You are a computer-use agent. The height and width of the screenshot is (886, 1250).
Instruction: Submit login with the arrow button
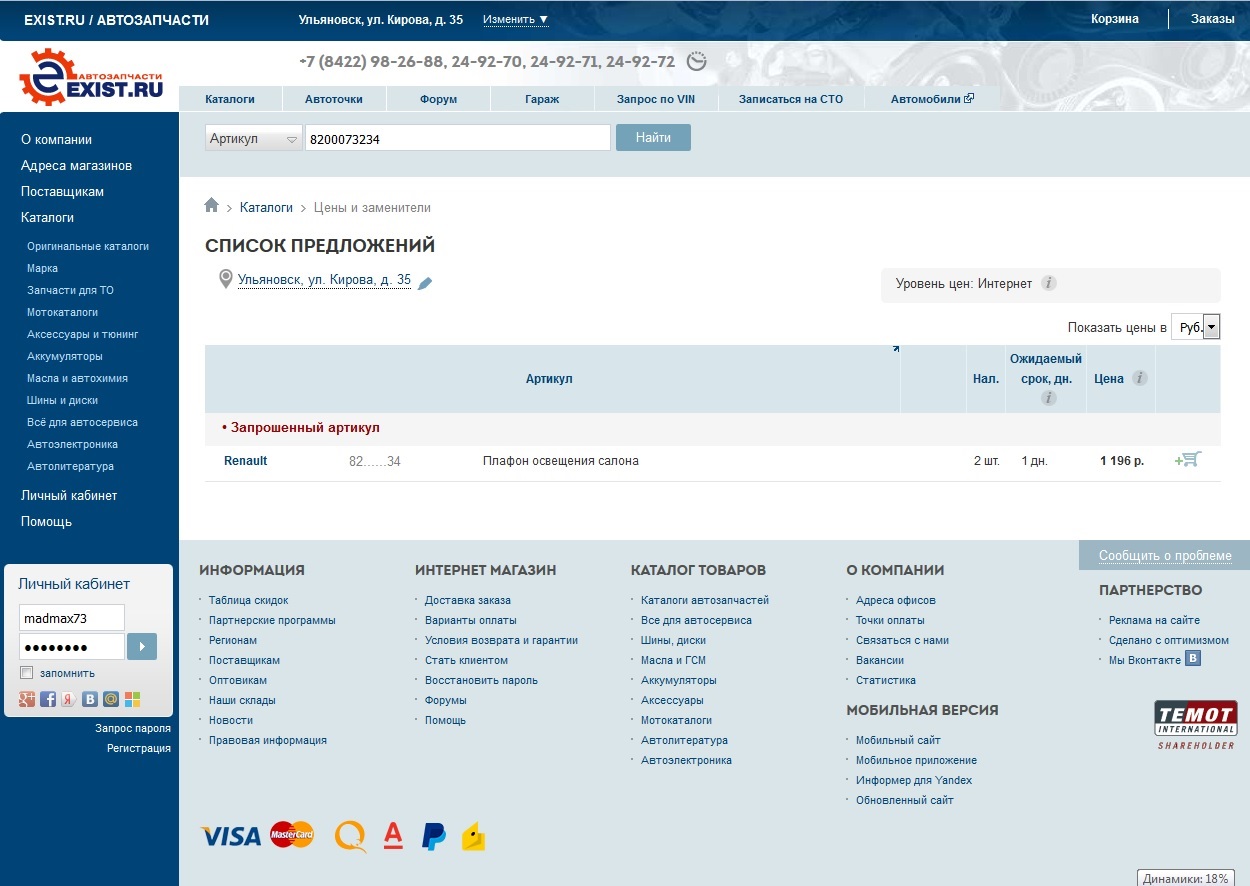[x=142, y=646]
